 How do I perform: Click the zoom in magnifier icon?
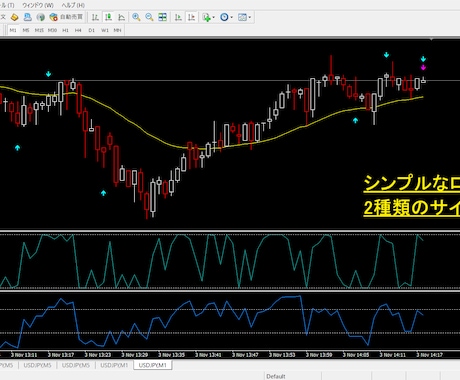(136, 17)
